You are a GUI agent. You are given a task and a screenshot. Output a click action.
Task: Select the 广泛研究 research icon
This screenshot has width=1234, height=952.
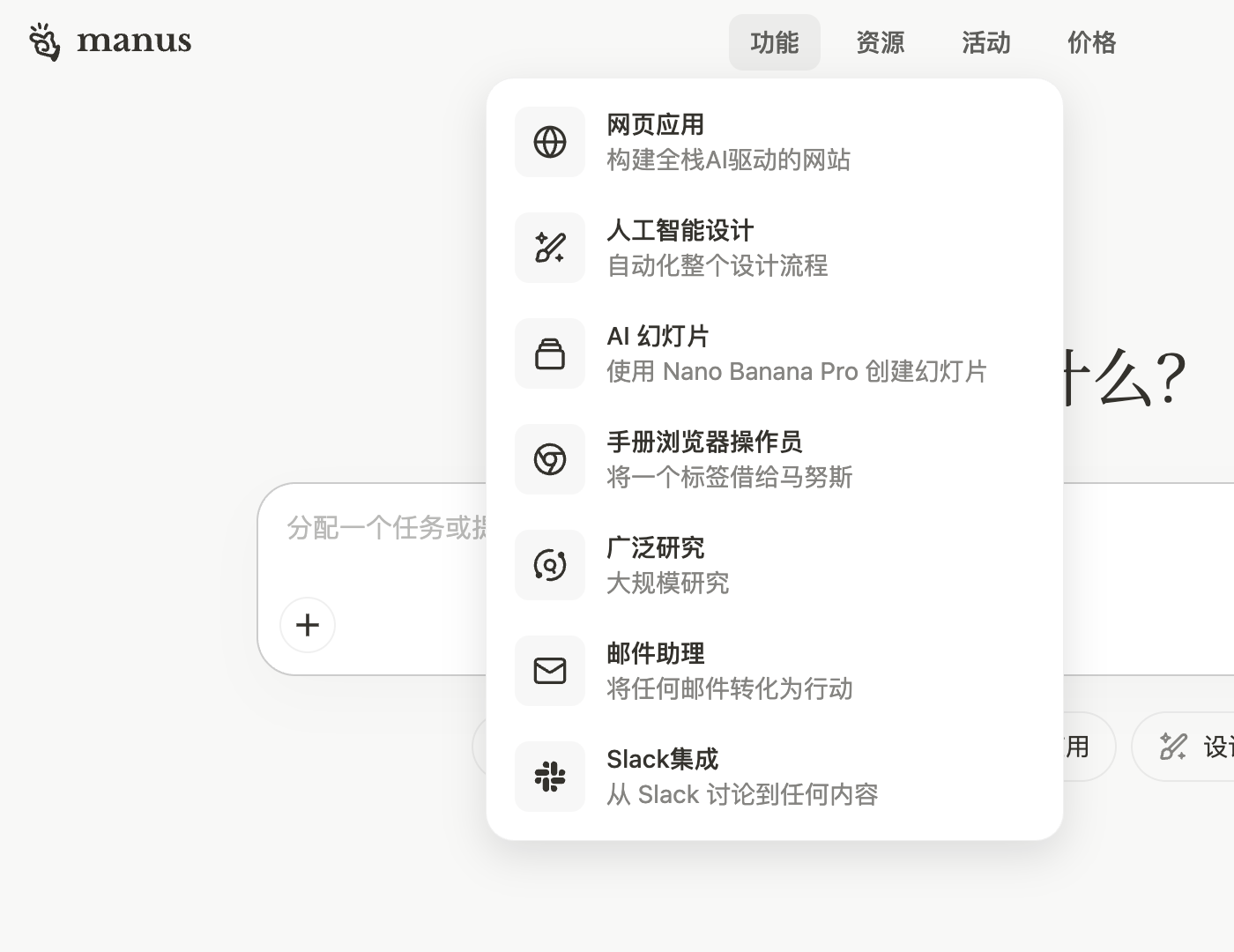pos(549,565)
